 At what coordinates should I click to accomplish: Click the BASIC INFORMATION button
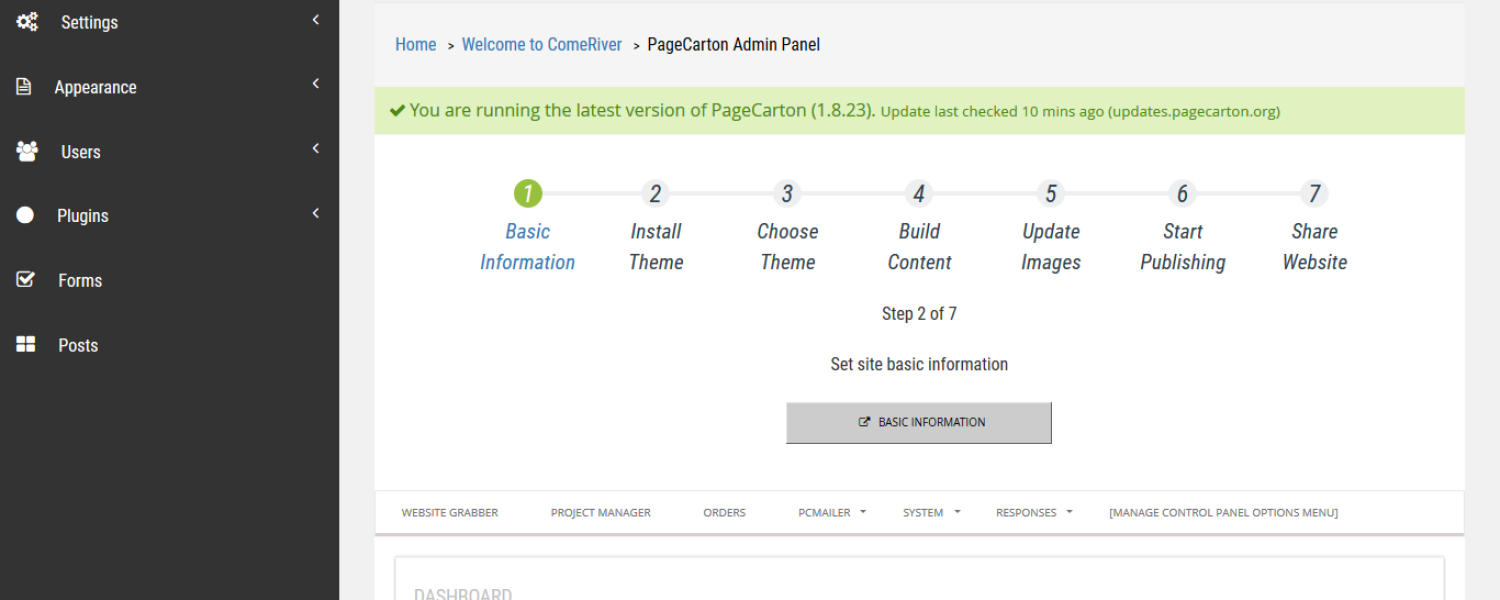tap(919, 422)
